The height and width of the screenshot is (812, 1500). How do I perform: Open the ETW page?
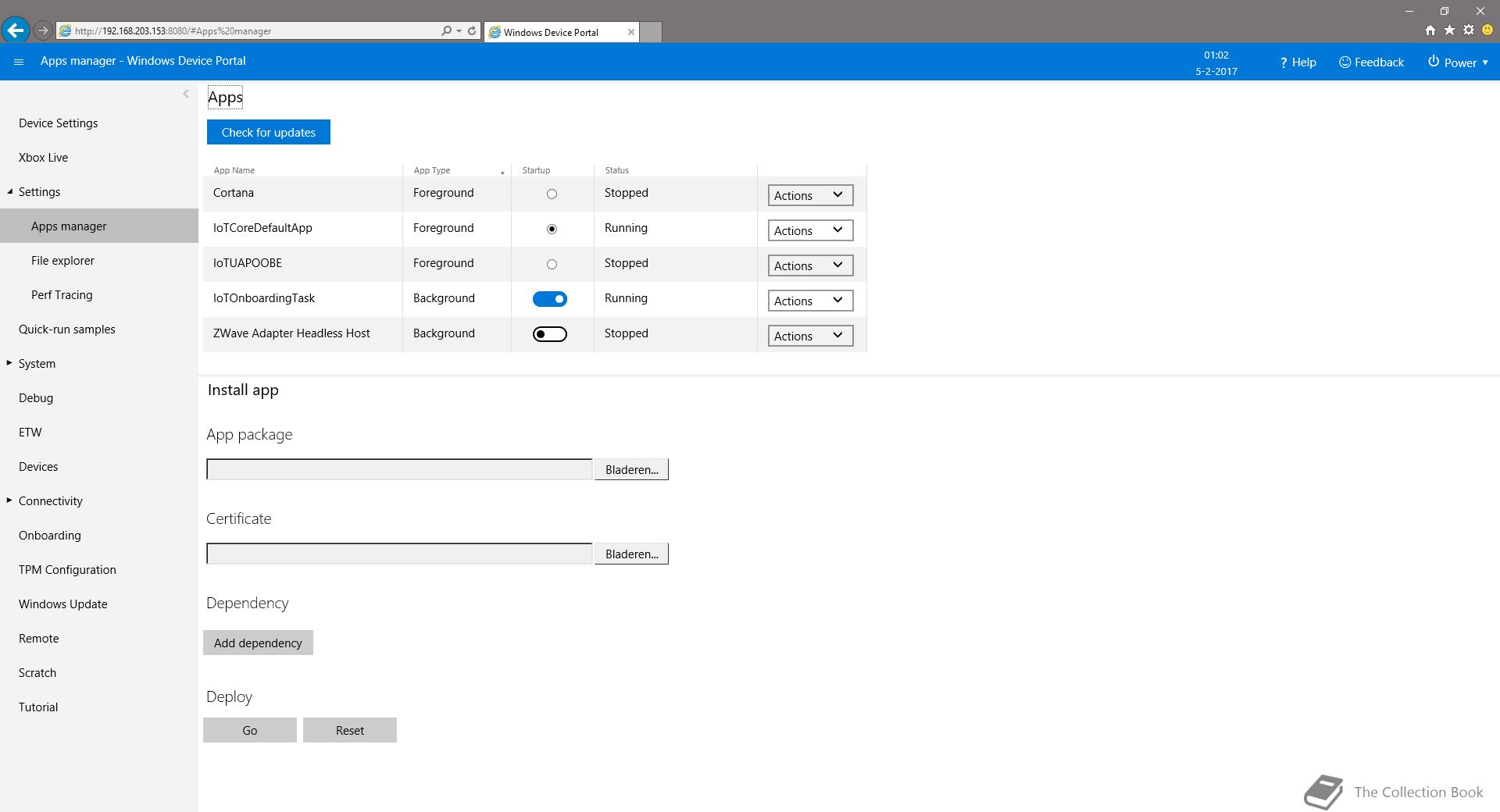(x=30, y=433)
